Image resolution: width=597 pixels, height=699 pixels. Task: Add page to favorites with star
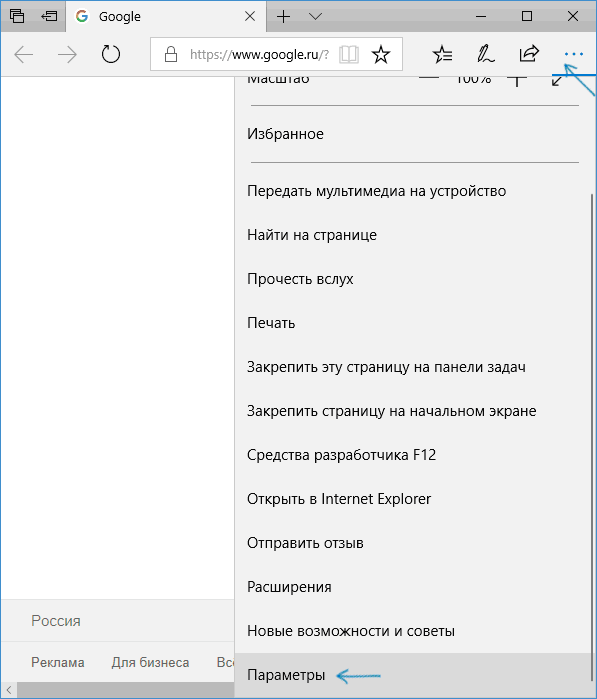pyautogui.click(x=381, y=54)
